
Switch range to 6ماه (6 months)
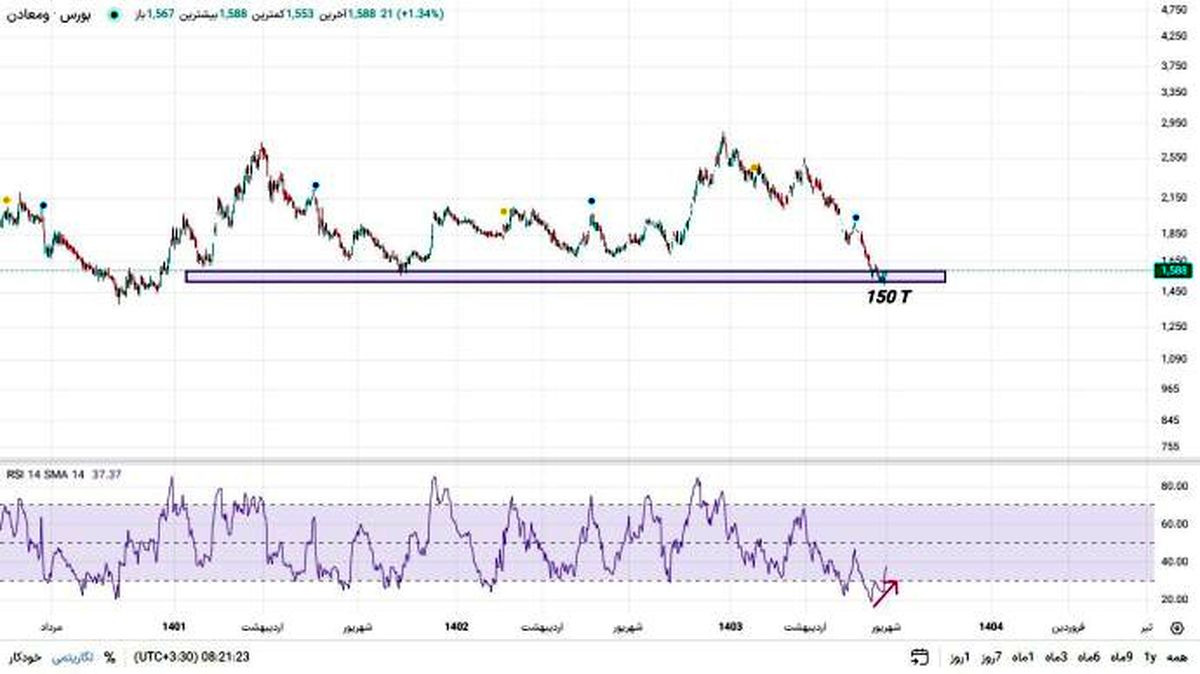click(x=1089, y=657)
